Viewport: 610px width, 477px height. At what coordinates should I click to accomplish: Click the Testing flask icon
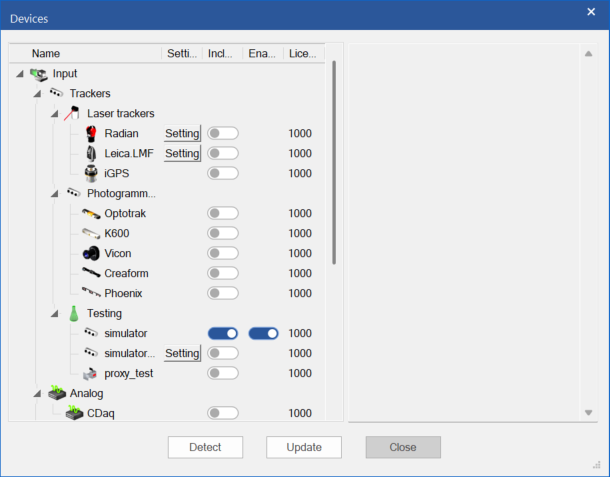pyautogui.click(x=73, y=313)
